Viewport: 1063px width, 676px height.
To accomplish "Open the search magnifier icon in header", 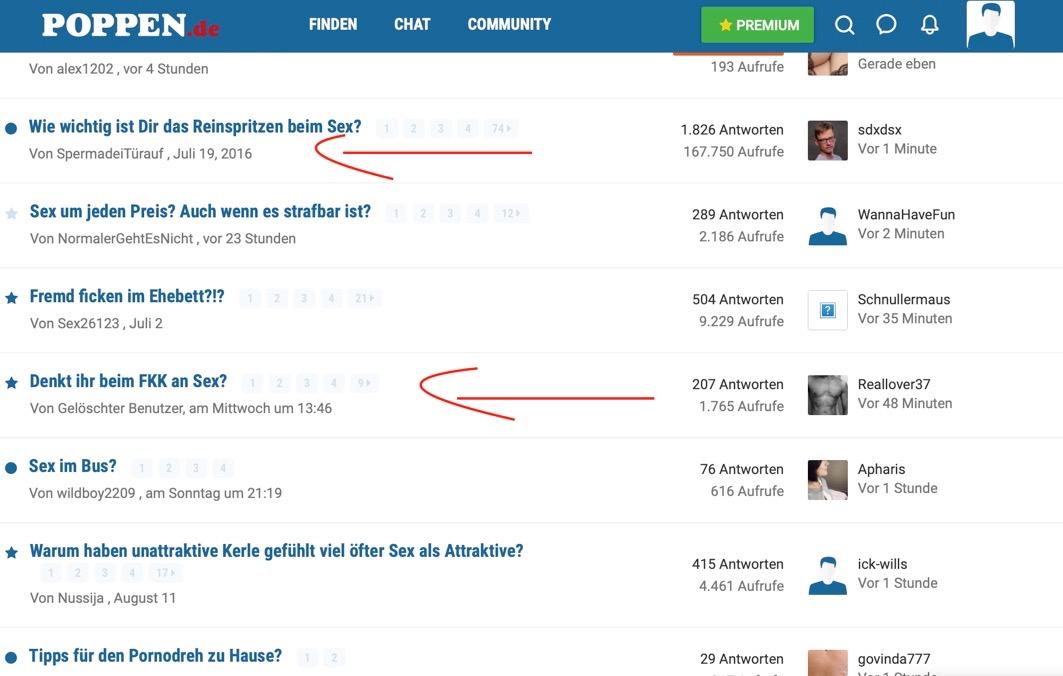I will tap(845, 25).
